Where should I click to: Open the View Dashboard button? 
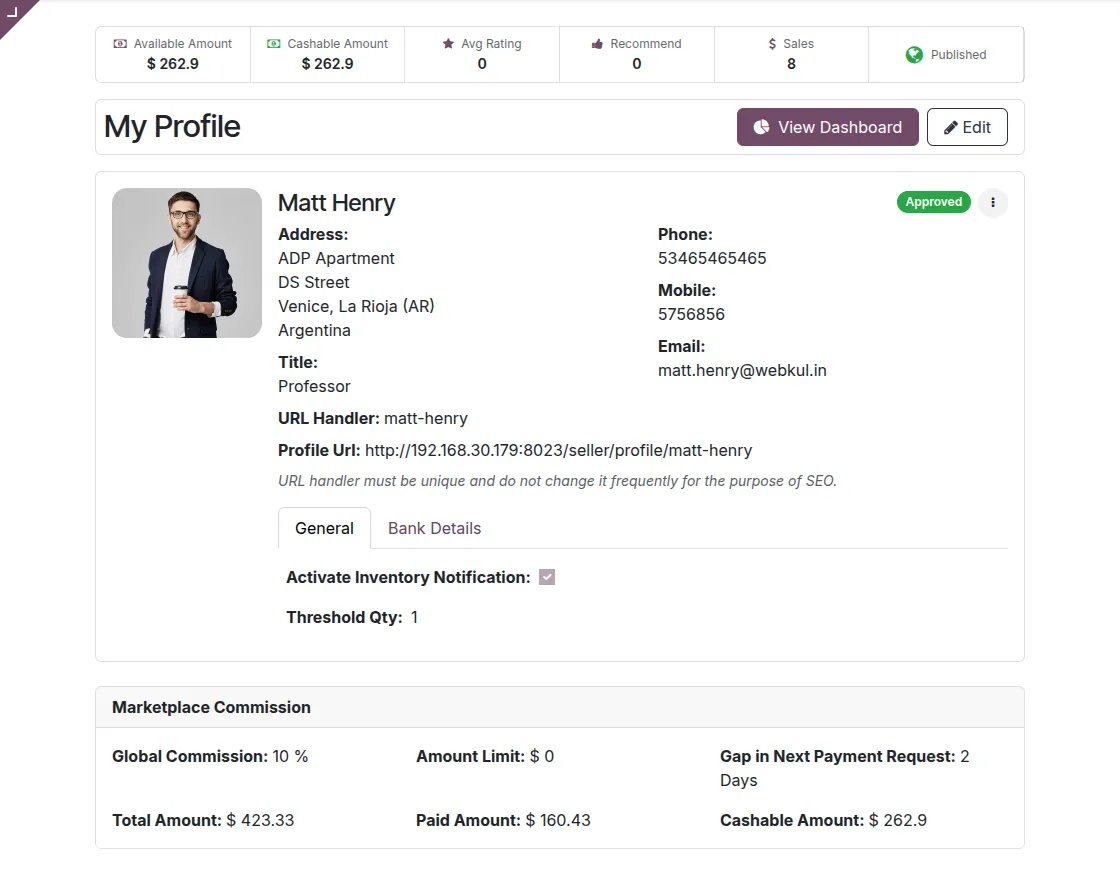pyautogui.click(x=827, y=127)
